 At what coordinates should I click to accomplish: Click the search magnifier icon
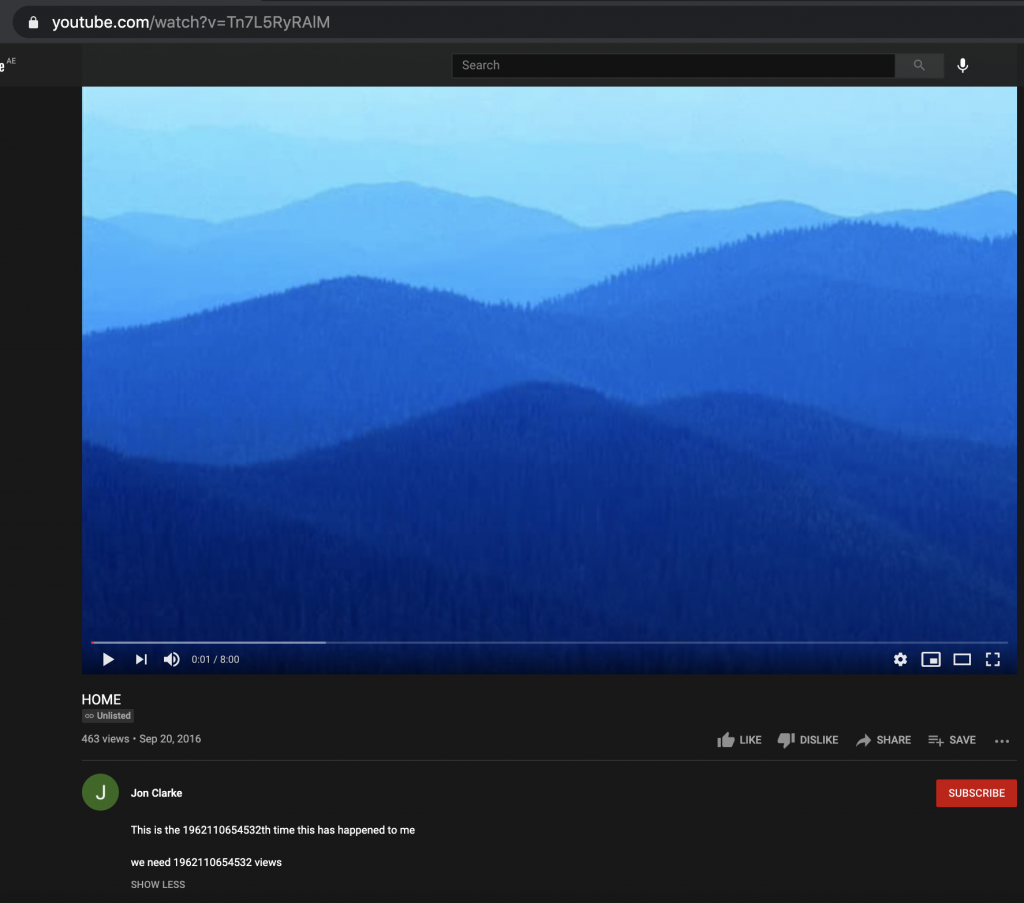pyautogui.click(x=918, y=65)
